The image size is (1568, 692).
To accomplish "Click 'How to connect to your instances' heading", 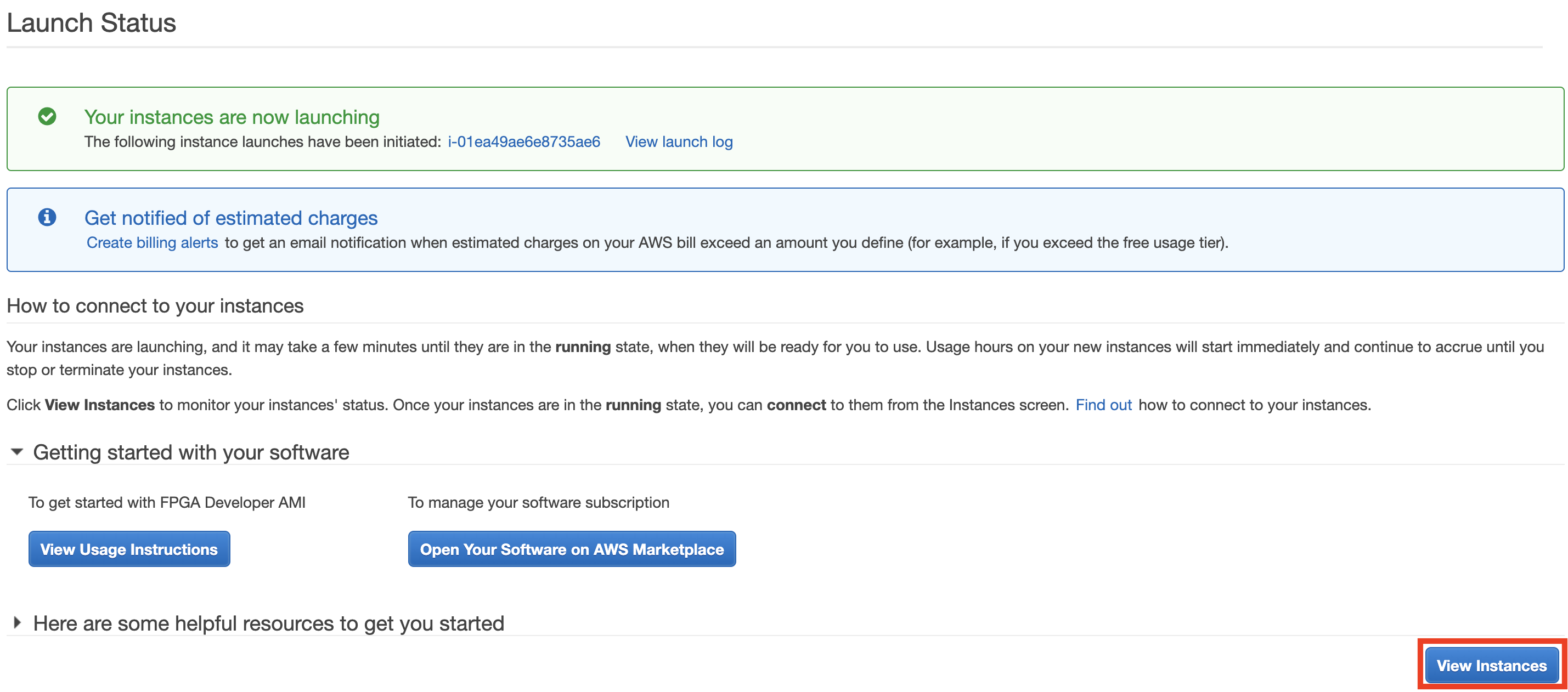I will pos(155,305).
